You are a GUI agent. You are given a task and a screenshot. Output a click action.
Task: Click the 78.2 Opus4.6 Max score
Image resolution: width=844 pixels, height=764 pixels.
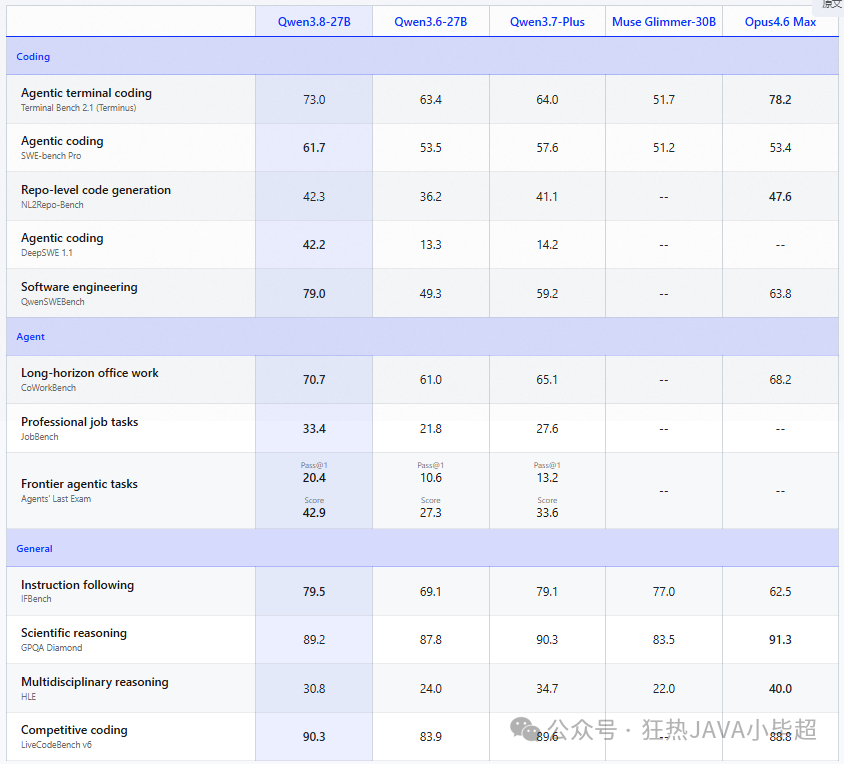780,100
